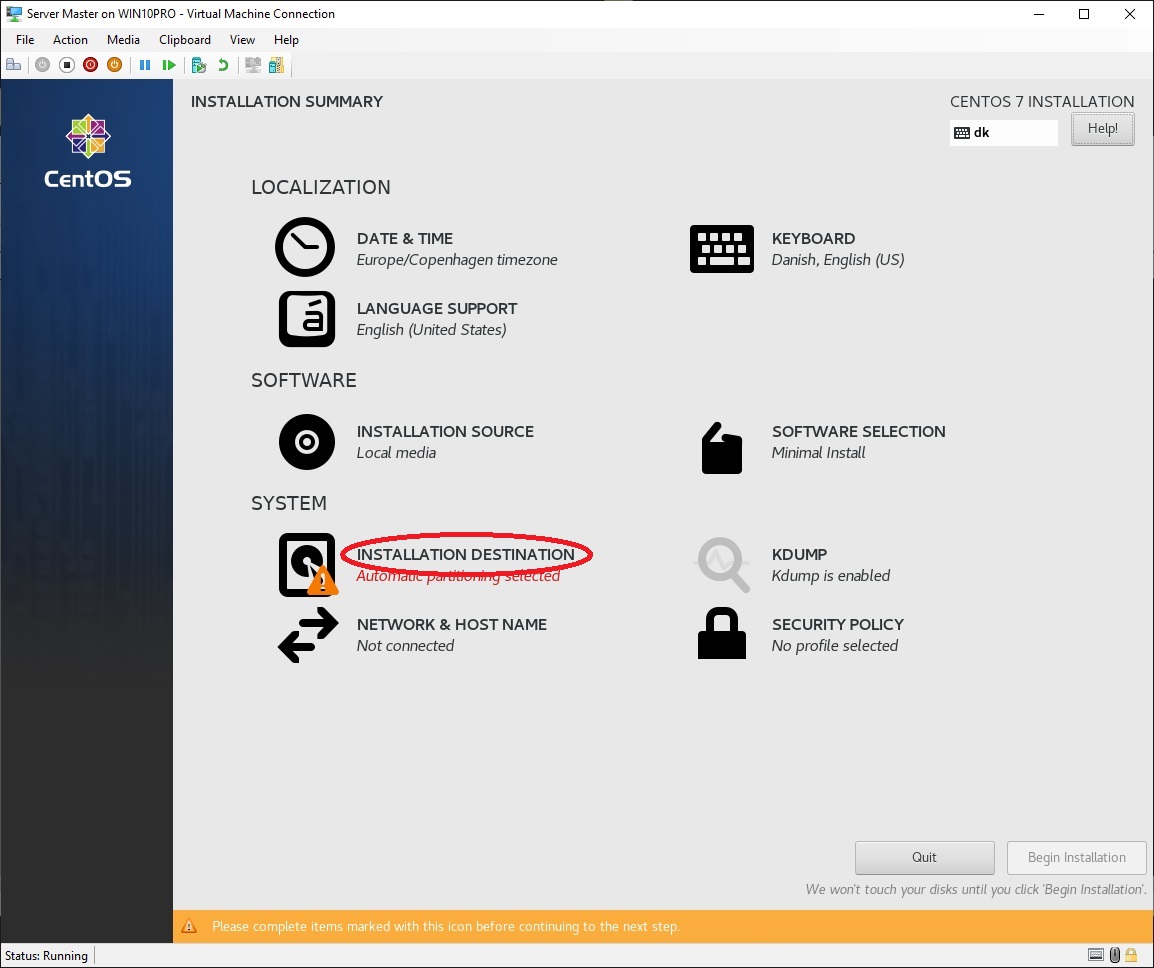Screen dimensions: 1154x968
Task: Click 'No profile selected' text
Action: point(835,646)
